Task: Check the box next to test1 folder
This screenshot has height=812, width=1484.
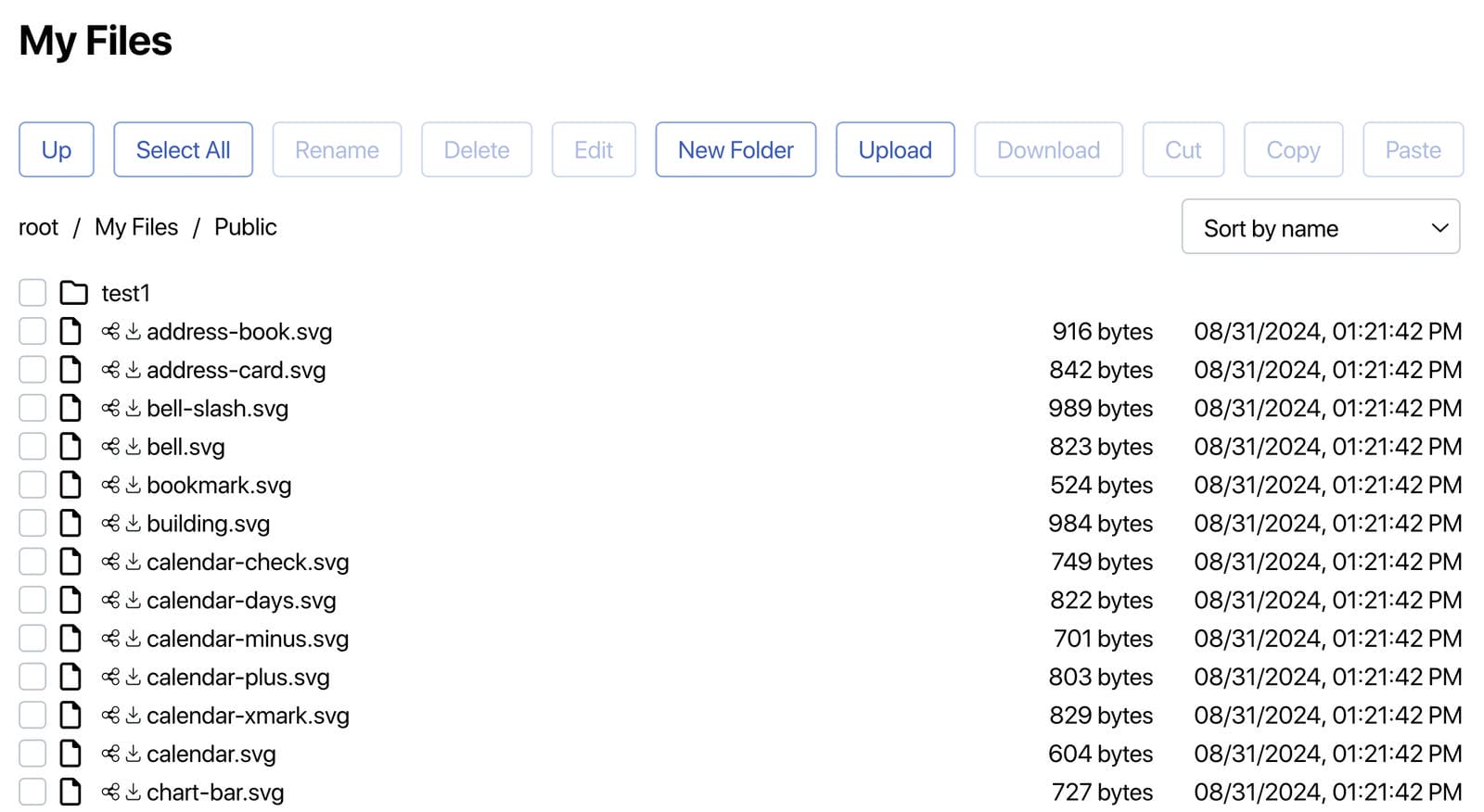Action: tap(32, 293)
